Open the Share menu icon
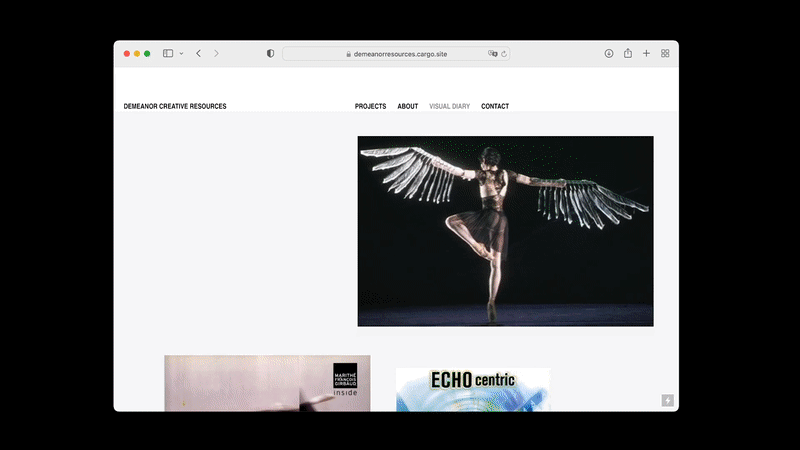The image size is (800, 450). pyautogui.click(x=628, y=54)
